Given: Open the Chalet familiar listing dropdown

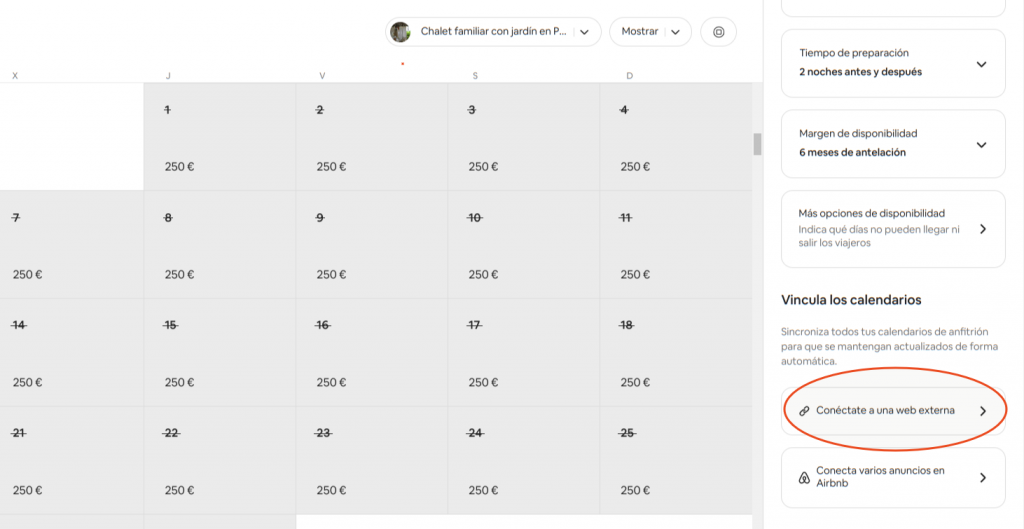Looking at the screenshot, I should [494, 32].
